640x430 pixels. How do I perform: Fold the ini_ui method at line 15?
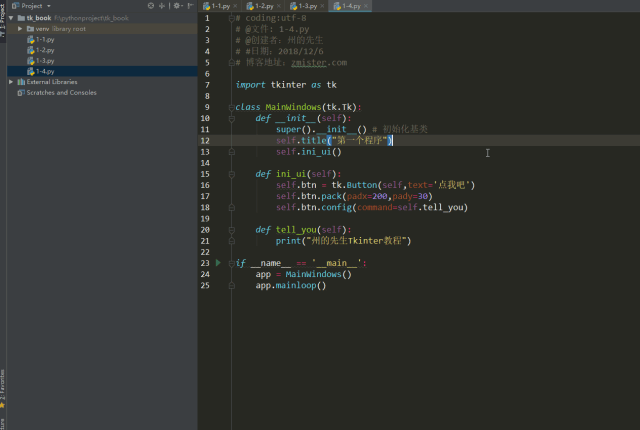(231, 174)
